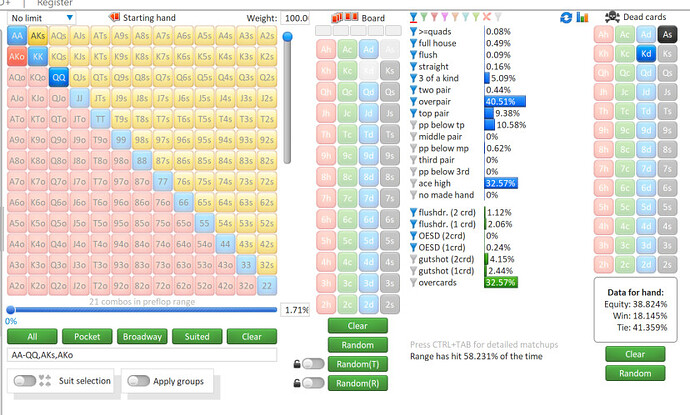Screen dimensions: 690x415
Task: Toggle the lock switch beside Random(T)
Action: (313, 364)
